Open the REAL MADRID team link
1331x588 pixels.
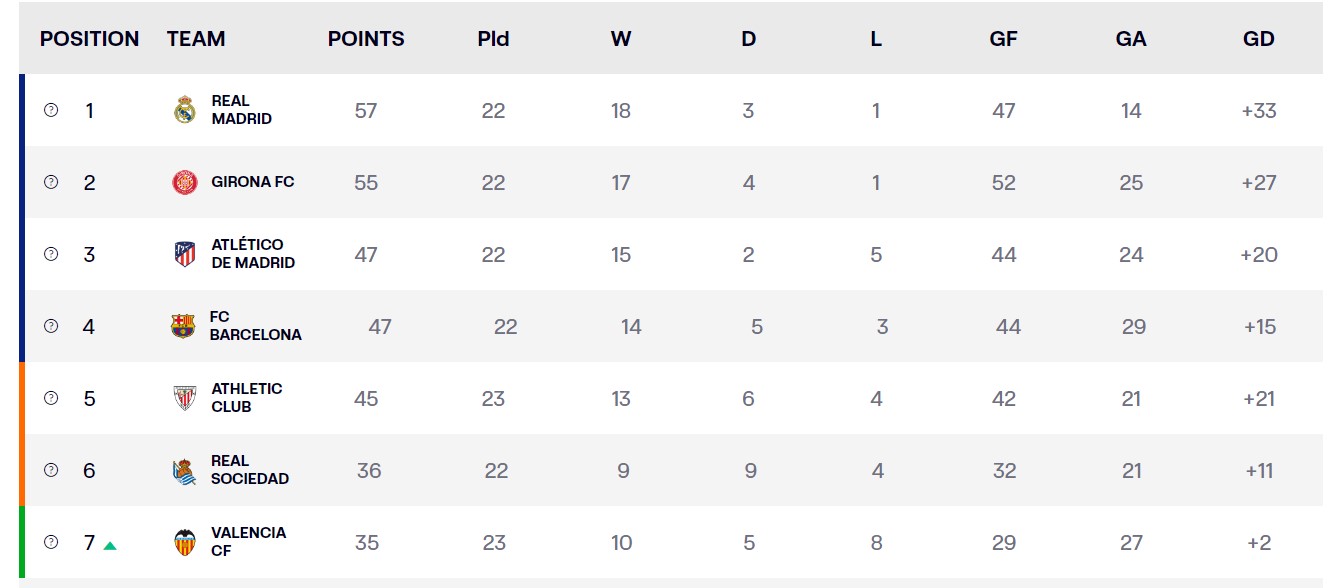coord(241,110)
